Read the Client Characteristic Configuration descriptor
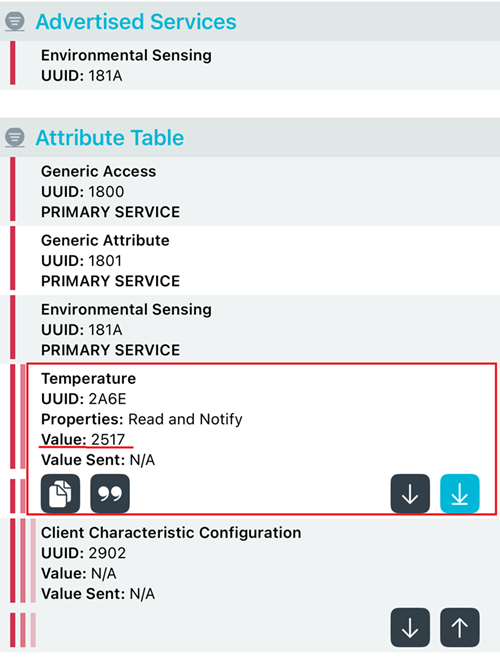500x659 pixels. [x=410, y=627]
